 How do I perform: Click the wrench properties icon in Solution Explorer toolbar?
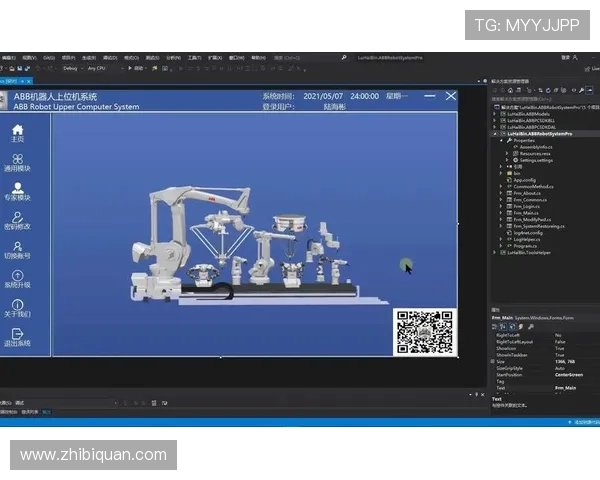click(582, 90)
